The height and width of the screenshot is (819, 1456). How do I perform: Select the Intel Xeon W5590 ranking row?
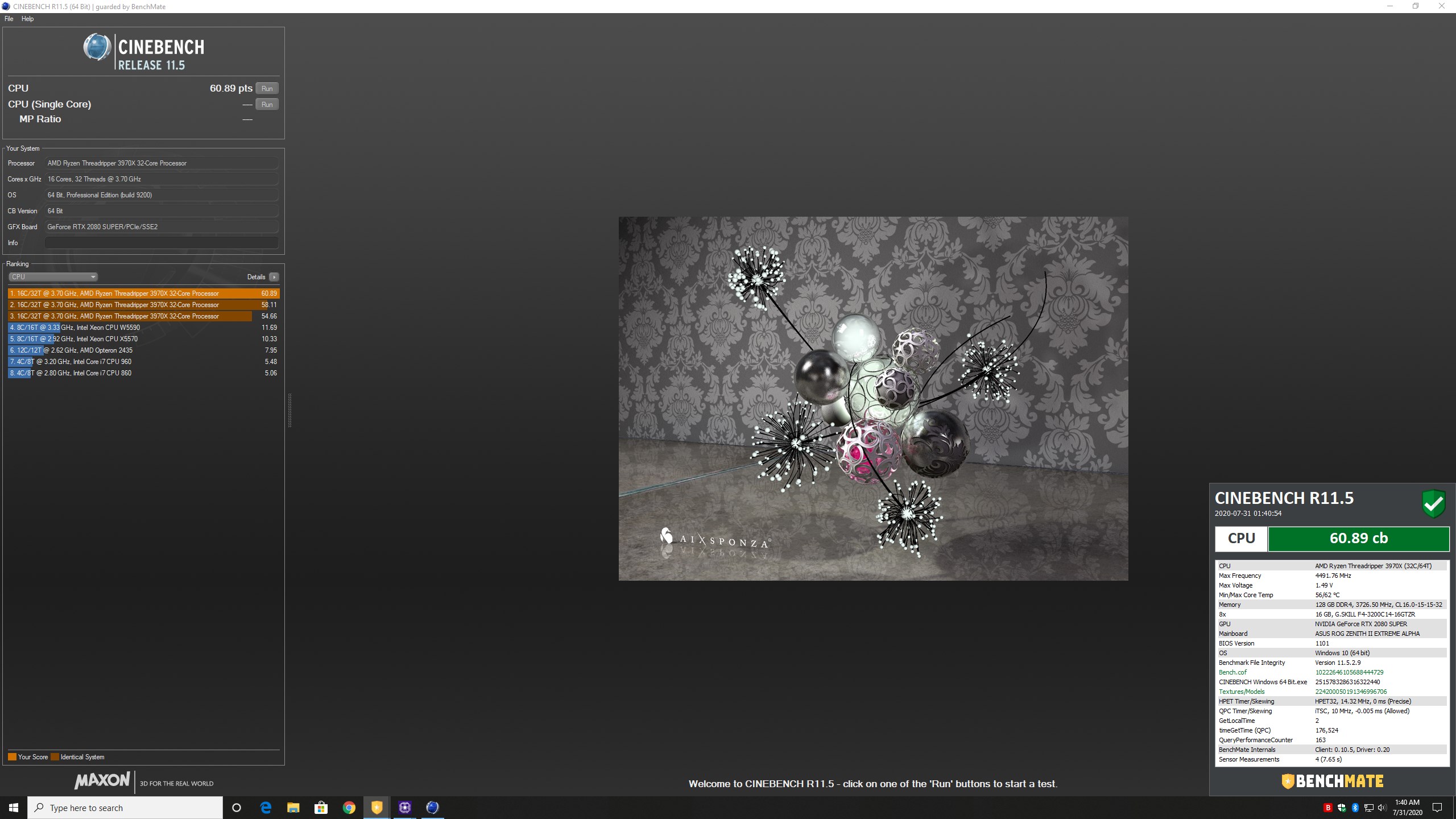coord(144,328)
